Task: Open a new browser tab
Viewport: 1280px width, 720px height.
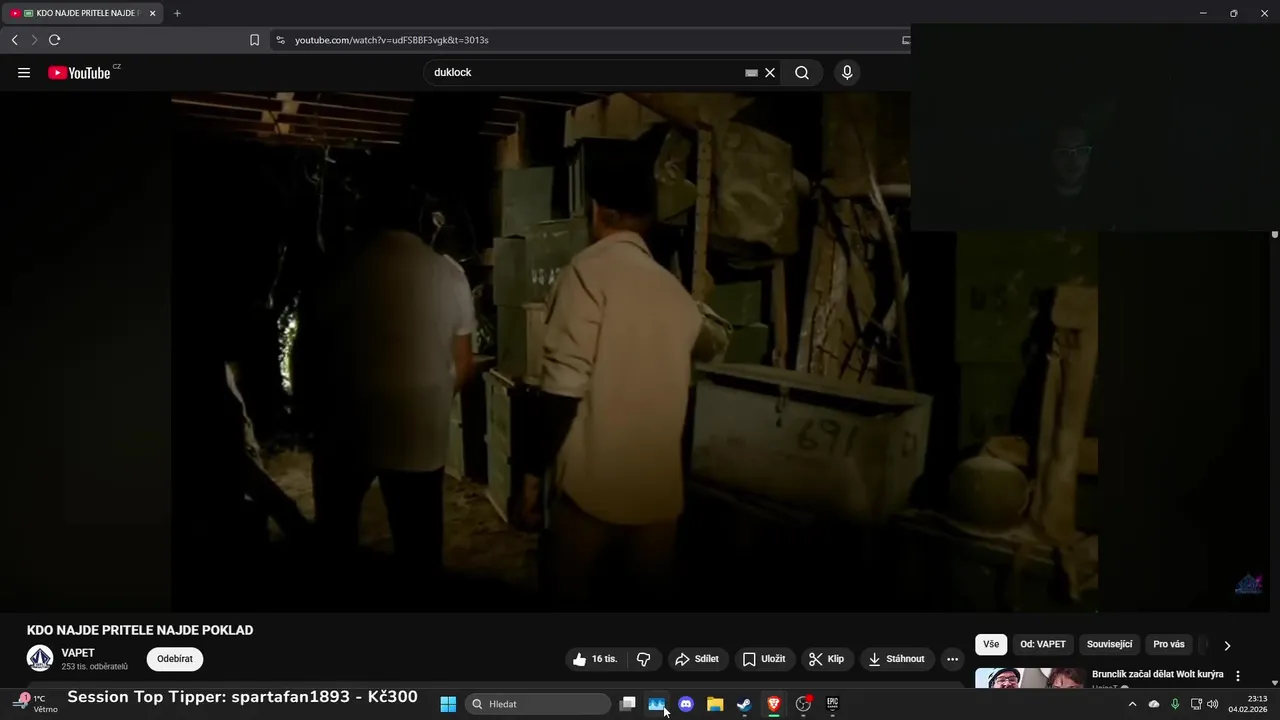Action: coord(177,13)
